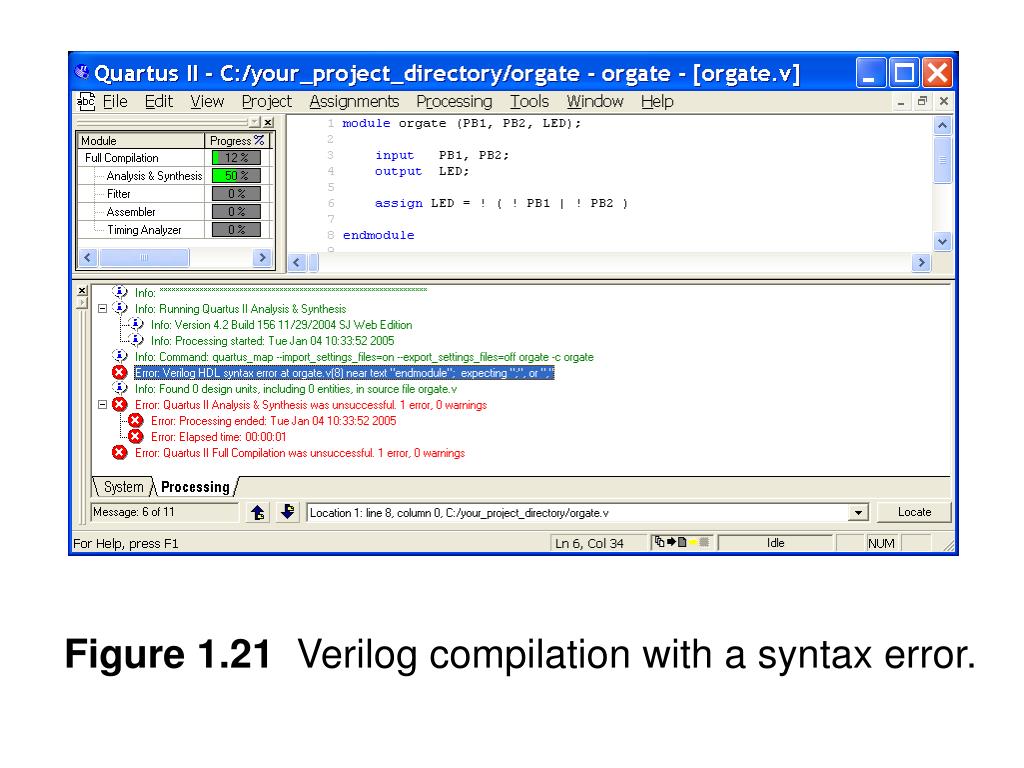Click status panel scroll right arrow
Screen dimensions: 1024x768
(262, 257)
